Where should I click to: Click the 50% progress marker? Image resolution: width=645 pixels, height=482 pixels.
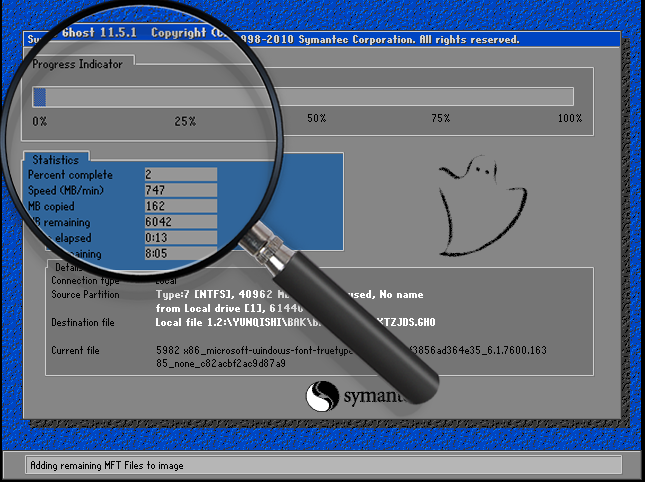point(317,118)
